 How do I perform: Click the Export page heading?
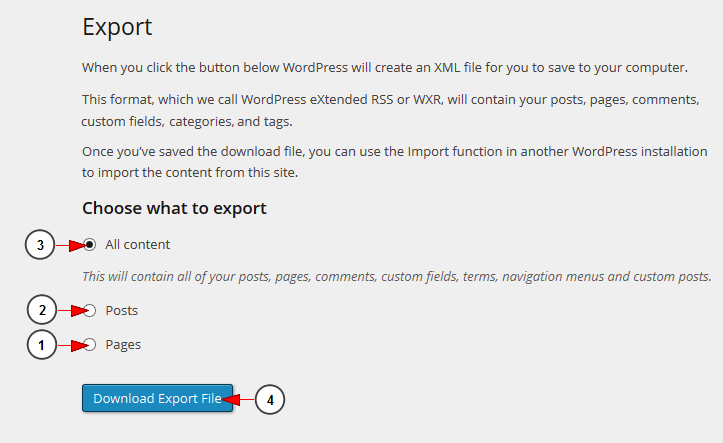(x=117, y=27)
